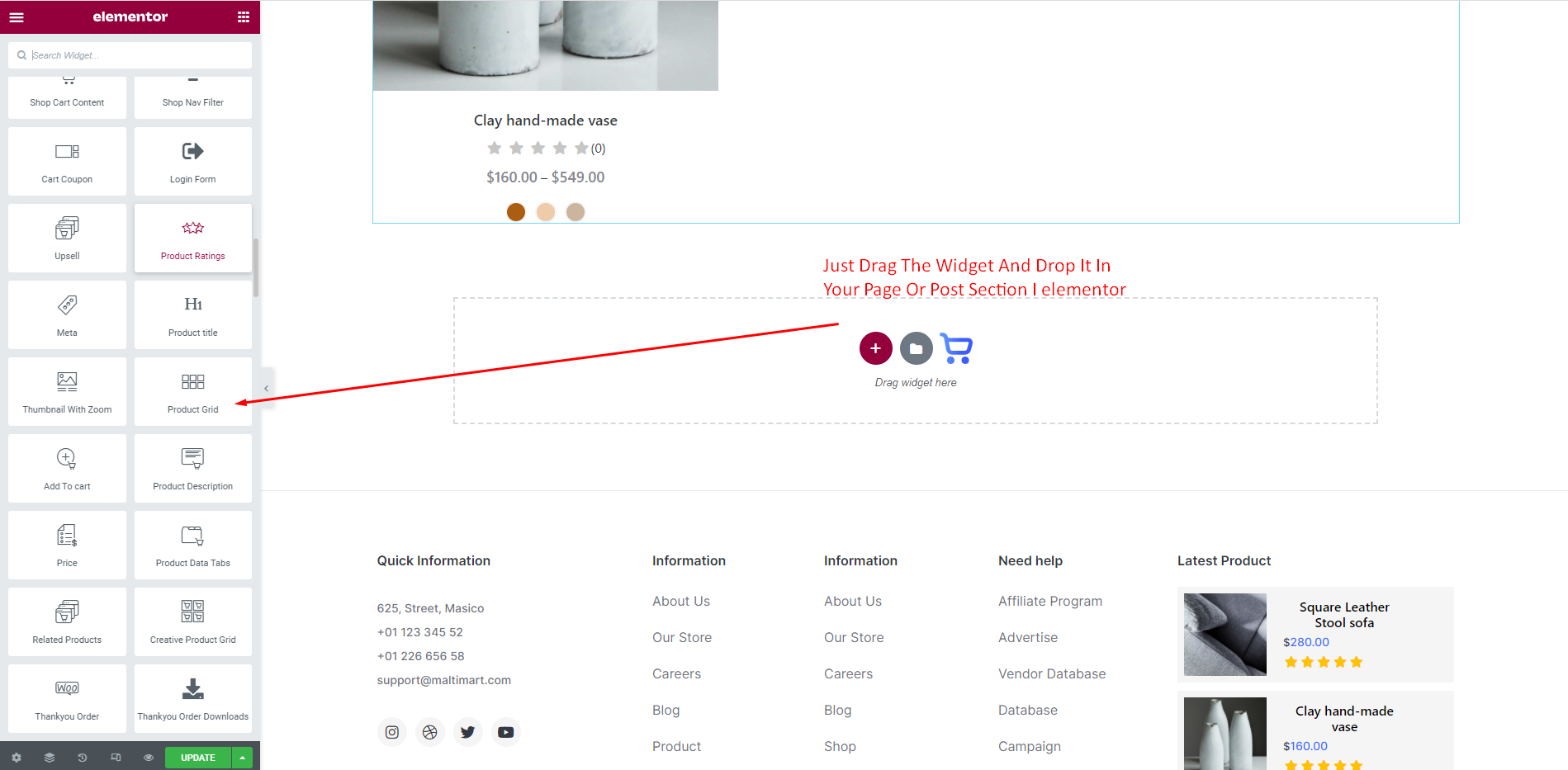Collapse the Elementor side panel

[266, 388]
